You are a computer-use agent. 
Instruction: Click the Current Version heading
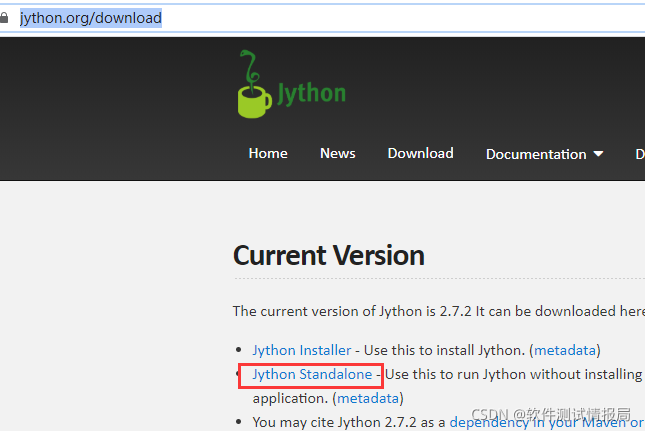(329, 255)
